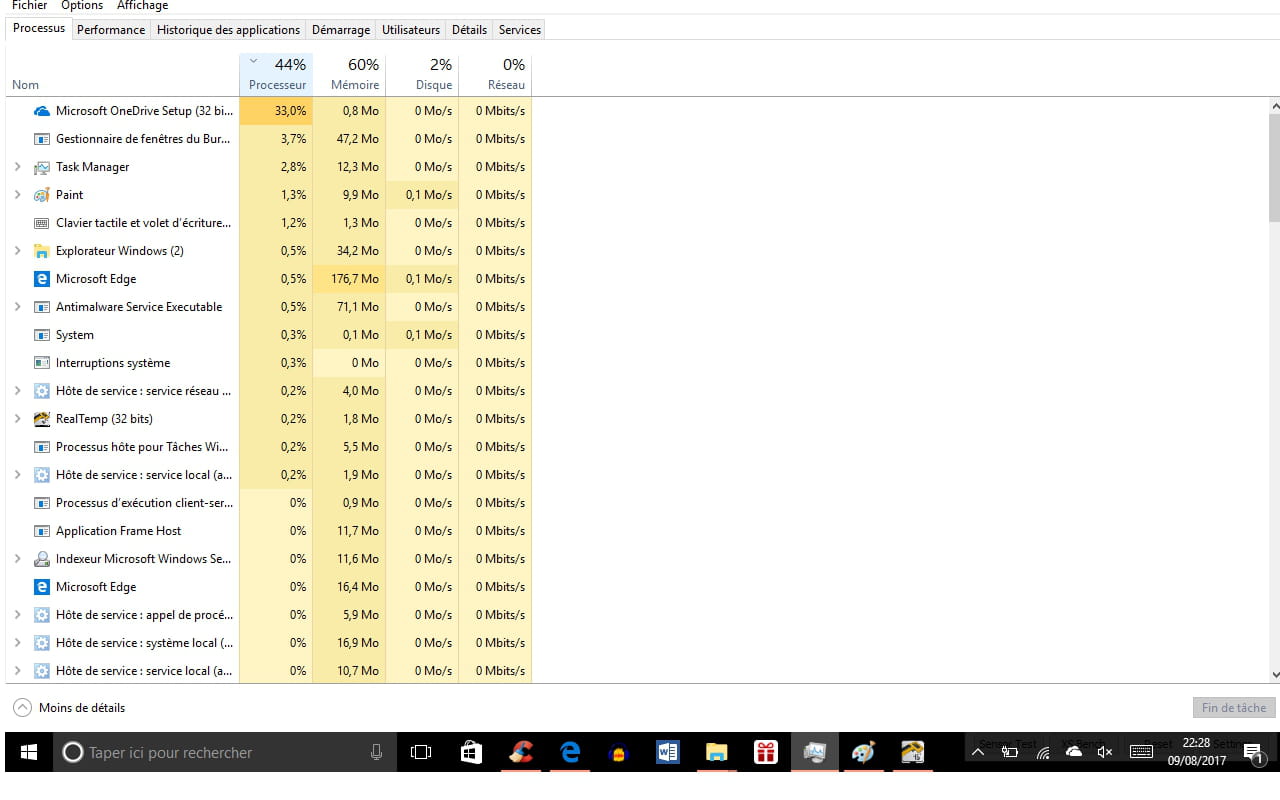
Task: Expand the Explorateur Windows (2) row
Action: 18,251
